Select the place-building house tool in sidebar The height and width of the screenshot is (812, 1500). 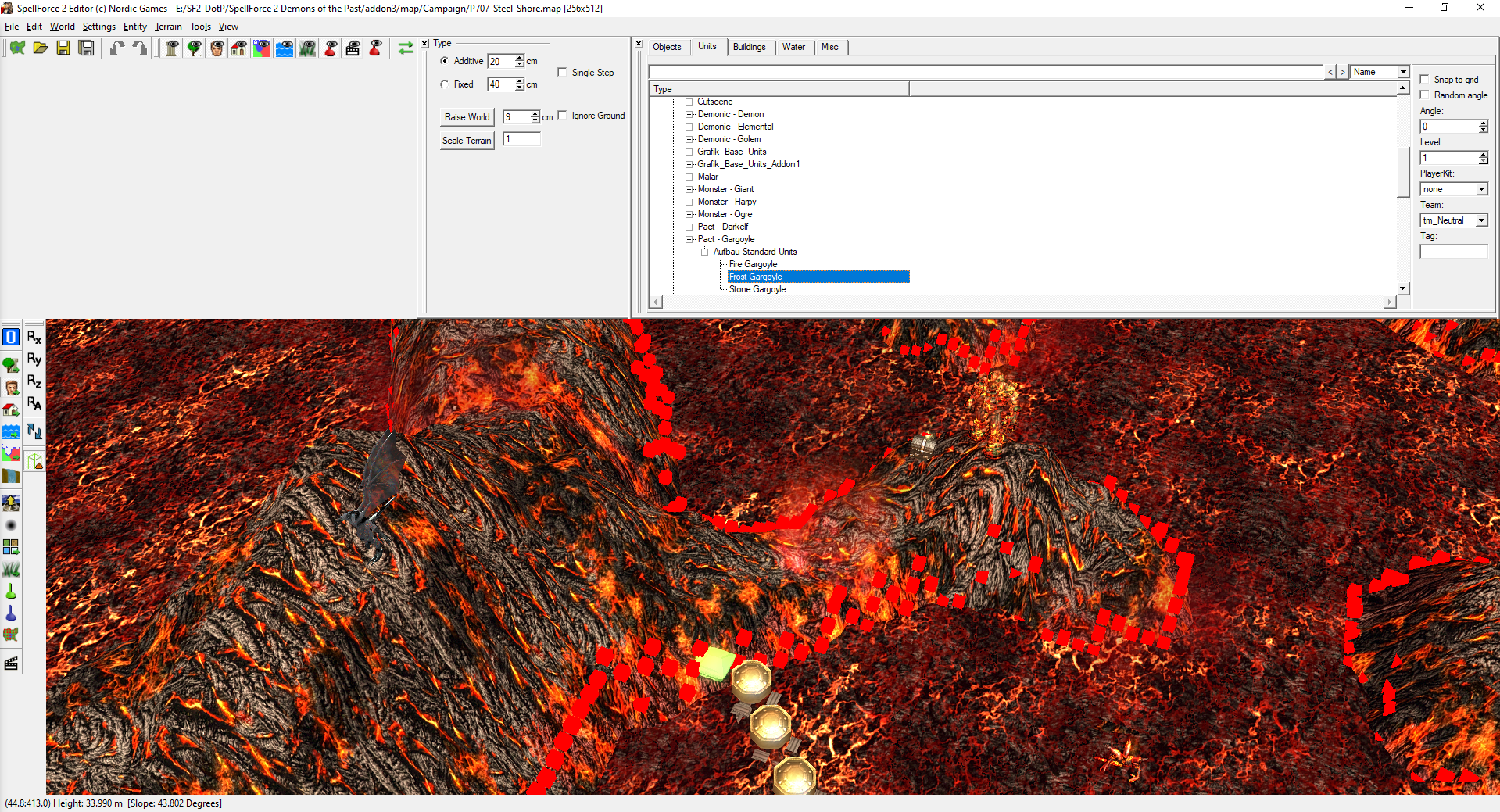(x=11, y=410)
